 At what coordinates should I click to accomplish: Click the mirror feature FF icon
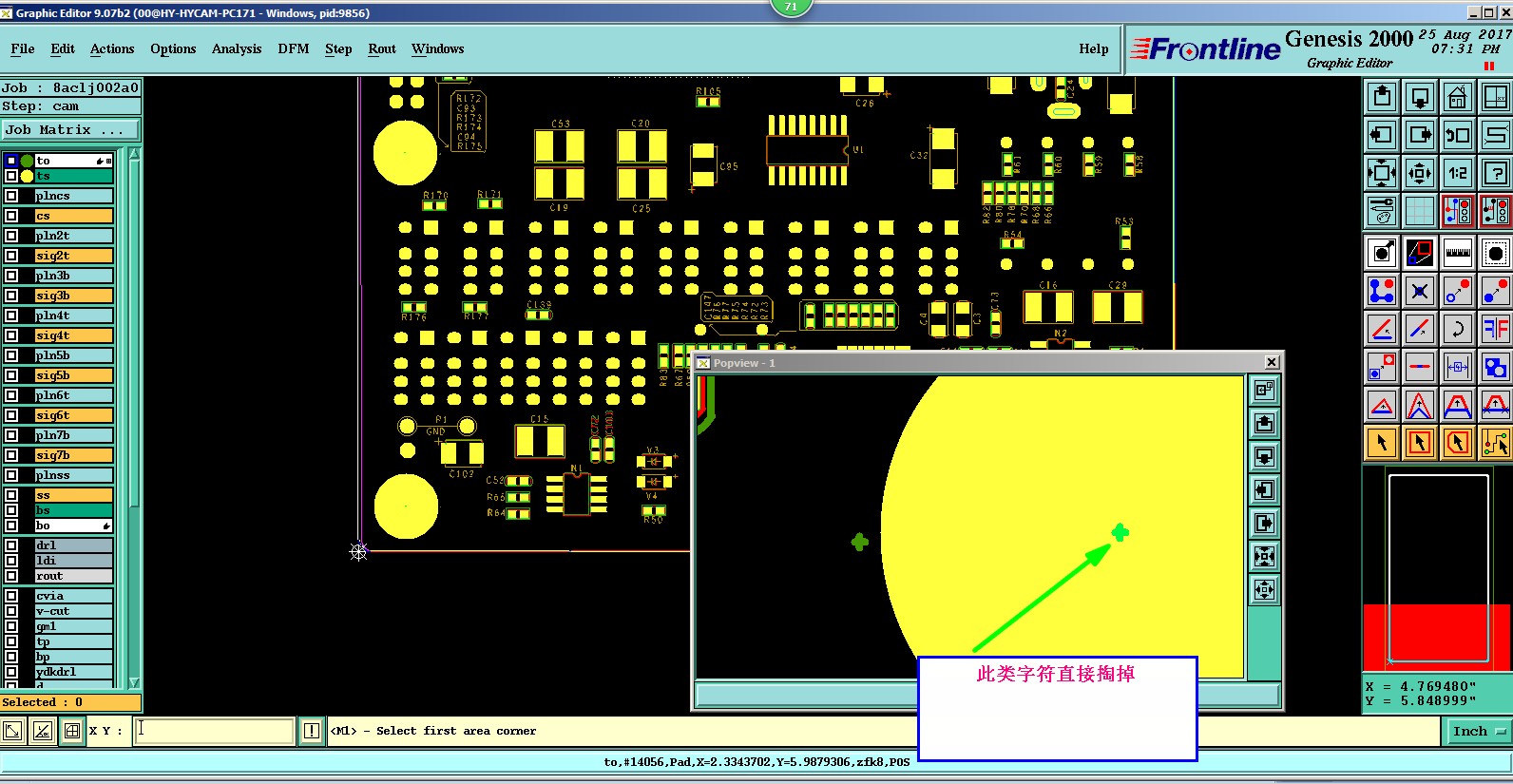tap(1496, 329)
